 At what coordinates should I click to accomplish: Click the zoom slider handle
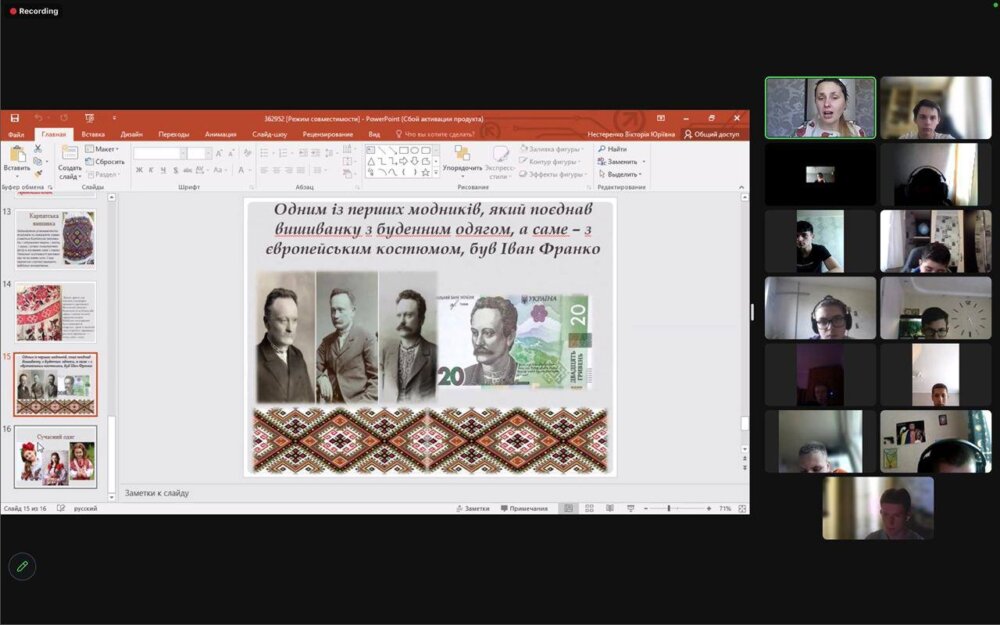668,508
